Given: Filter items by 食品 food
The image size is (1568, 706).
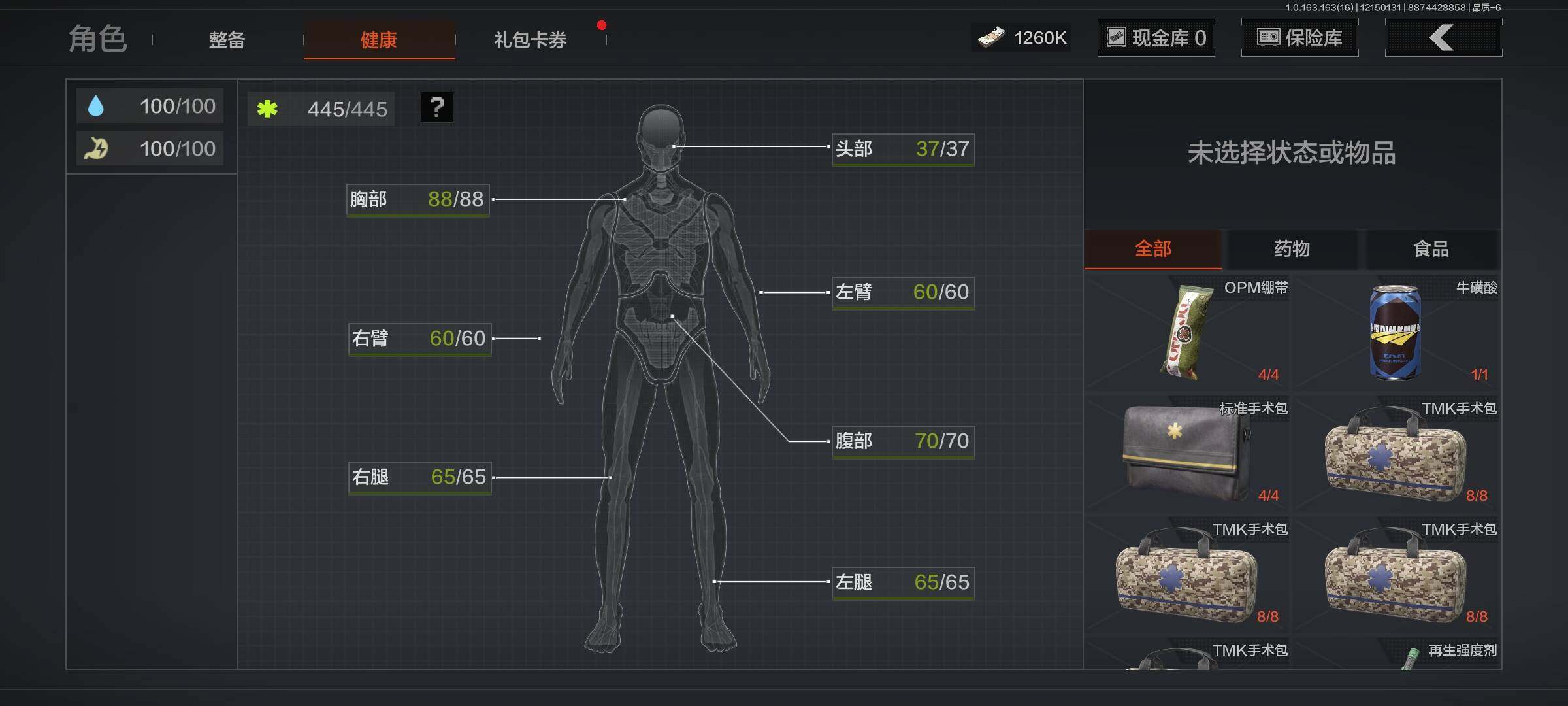Looking at the screenshot, I should click(1431, 249).
